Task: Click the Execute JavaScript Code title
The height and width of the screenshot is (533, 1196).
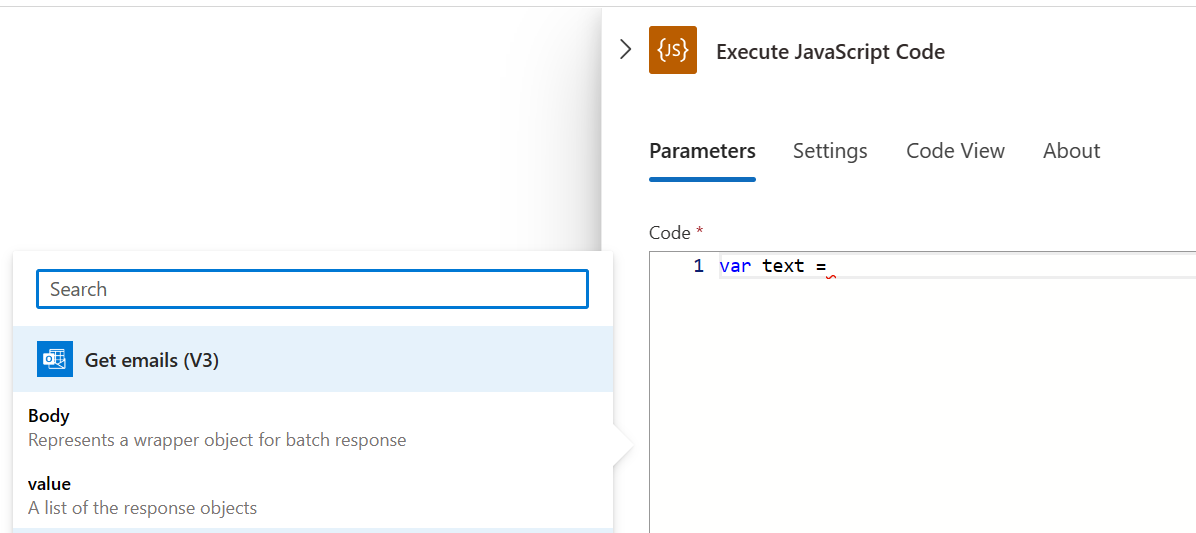Action: click(830, 52)
